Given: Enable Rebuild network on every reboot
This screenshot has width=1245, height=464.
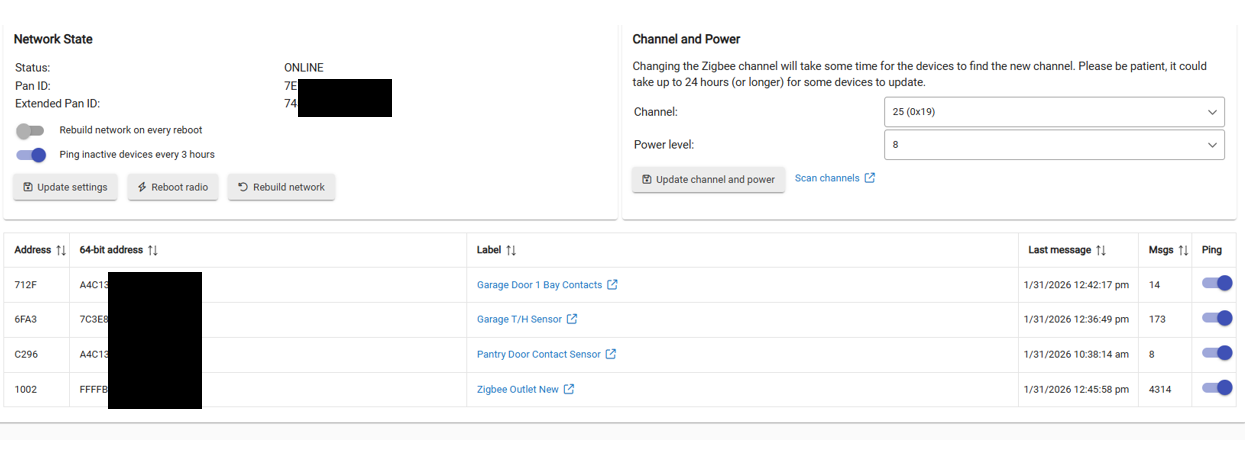Looking at the screenshot, I should (x=31, y=131).
